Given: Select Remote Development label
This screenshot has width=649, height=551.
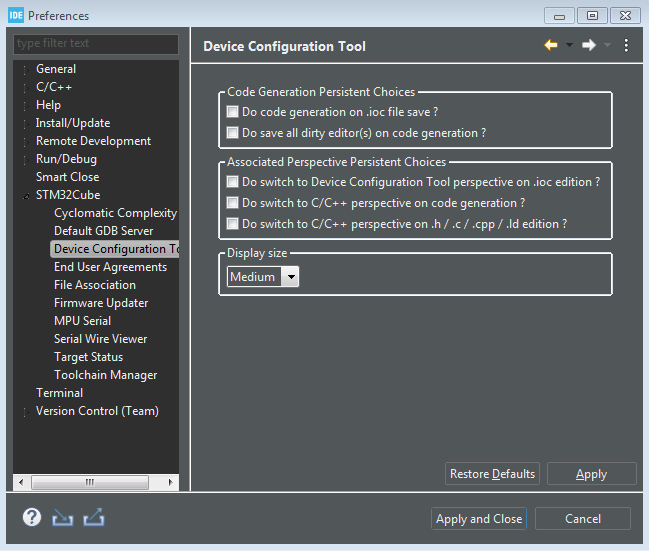Looking at the screenshot, I should (x=93, y=141).
